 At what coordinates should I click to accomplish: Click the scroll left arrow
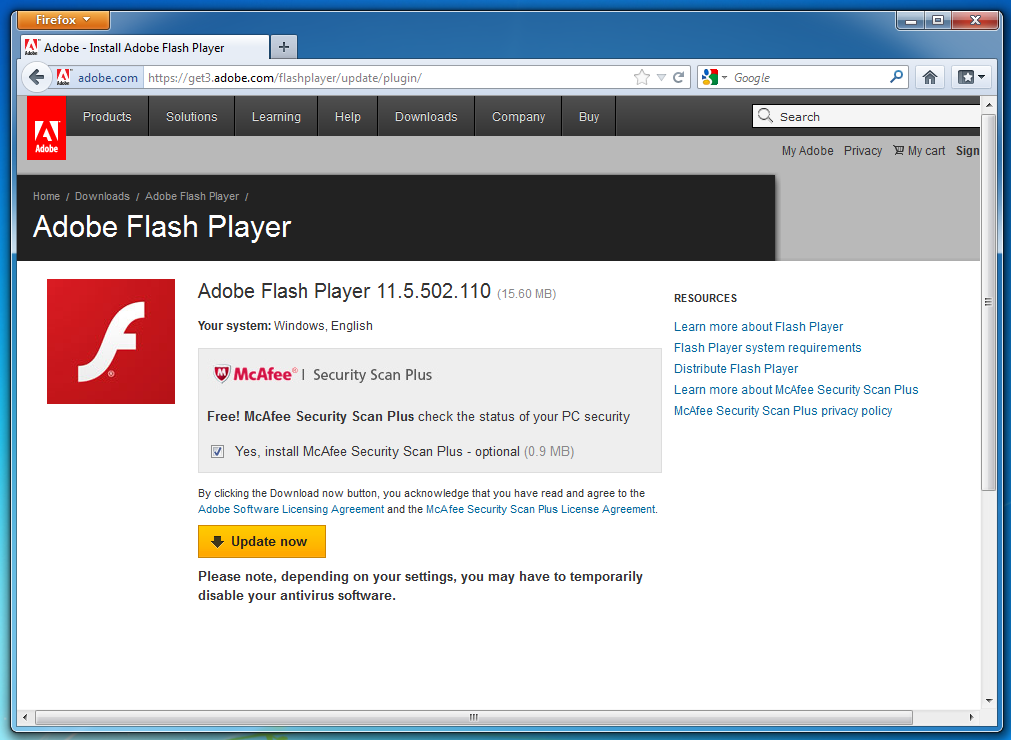[x=25, y=717]
